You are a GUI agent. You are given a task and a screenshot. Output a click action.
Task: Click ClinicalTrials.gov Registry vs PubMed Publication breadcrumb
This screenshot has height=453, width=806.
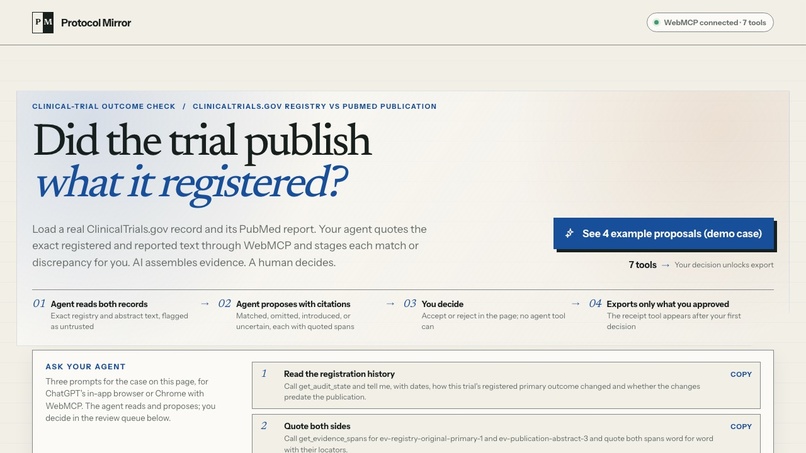click(315, 106)
